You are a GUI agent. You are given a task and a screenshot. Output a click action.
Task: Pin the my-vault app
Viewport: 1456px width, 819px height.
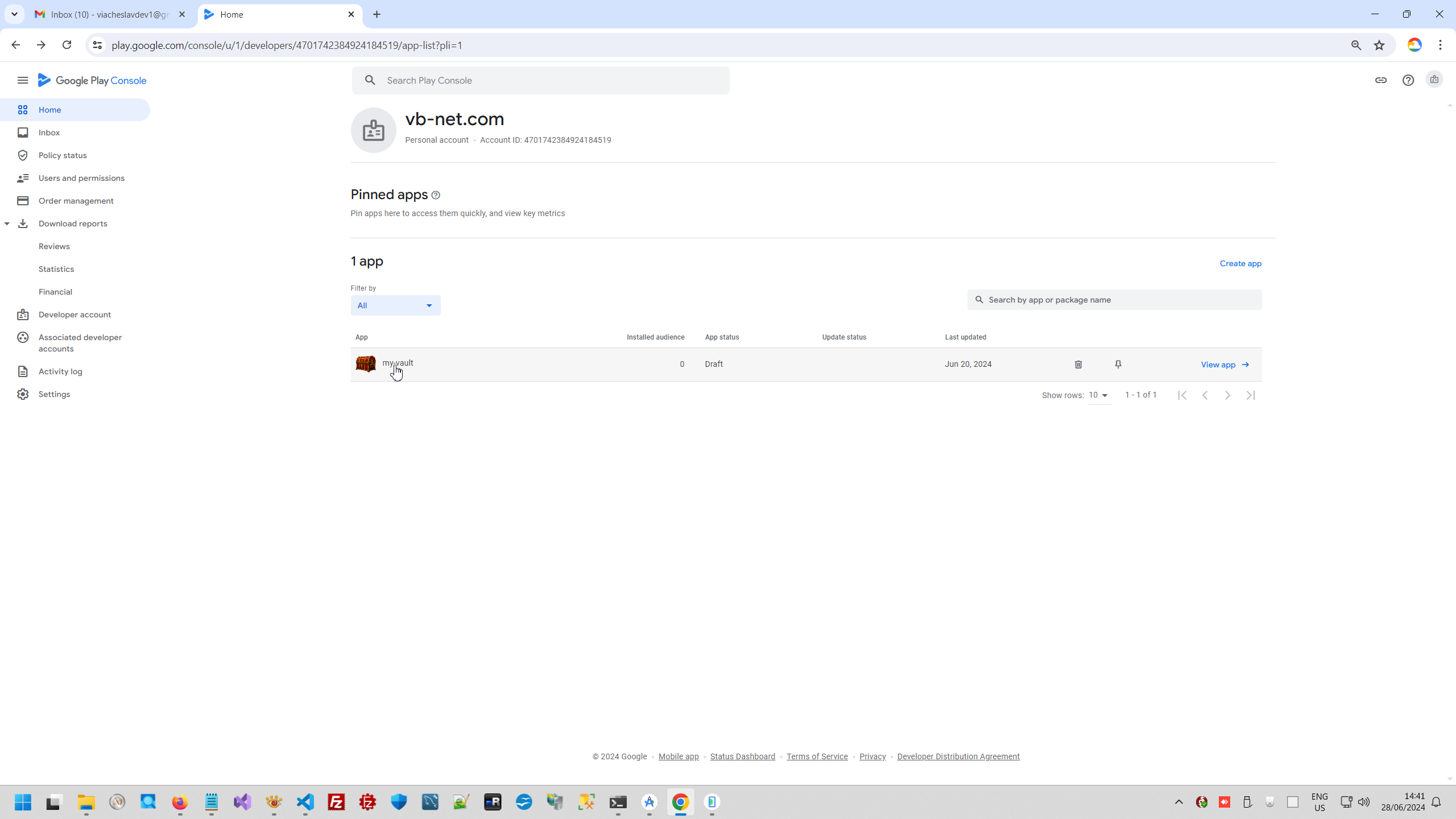coord(1118,365)
